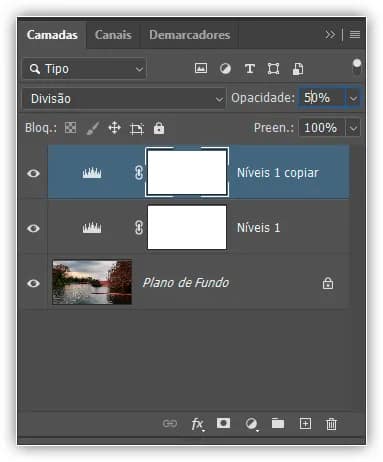Click the Preen.: label
383x462 pixels.
274,128
